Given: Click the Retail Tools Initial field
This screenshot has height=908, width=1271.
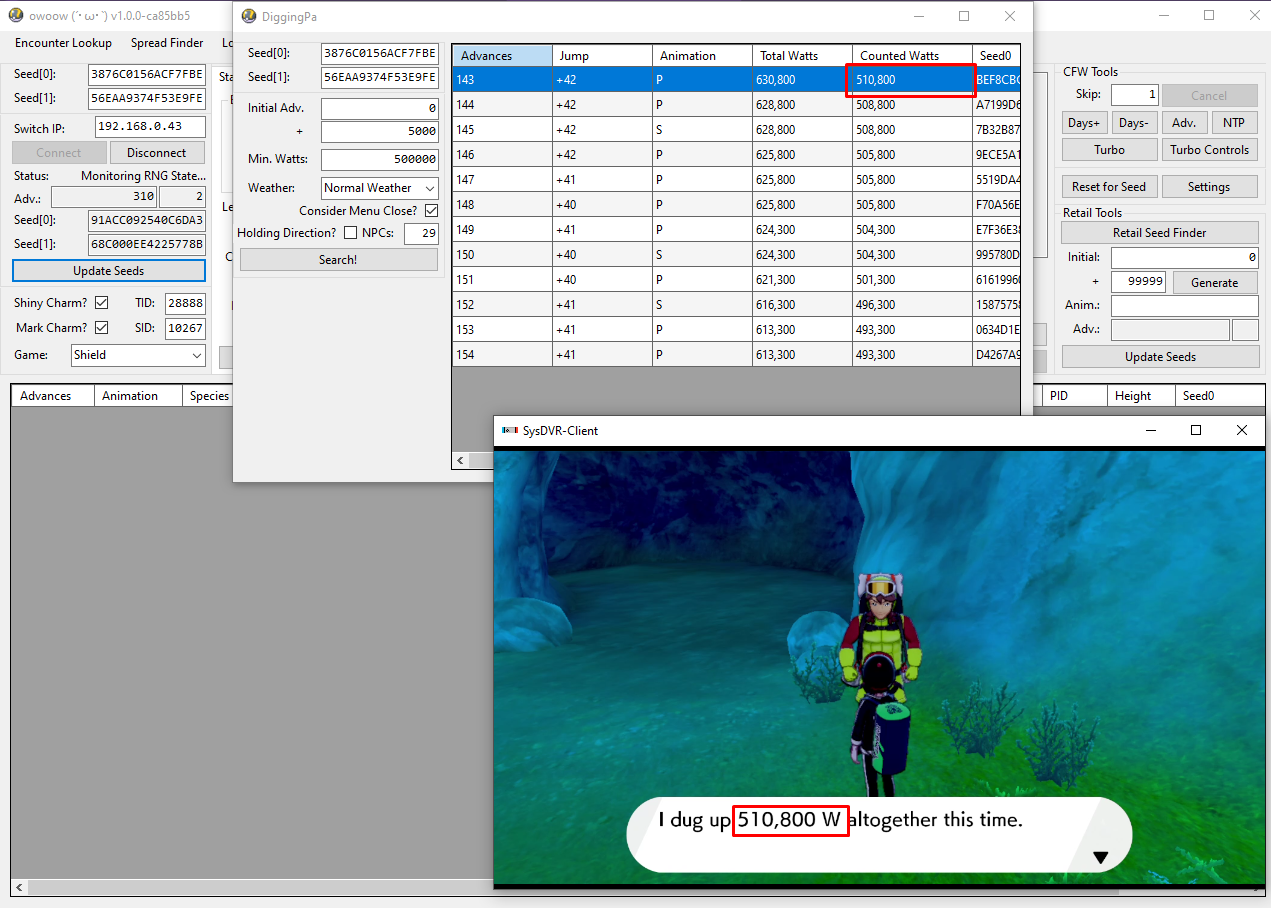Looking at the screenshot, I should point(1185,258).
